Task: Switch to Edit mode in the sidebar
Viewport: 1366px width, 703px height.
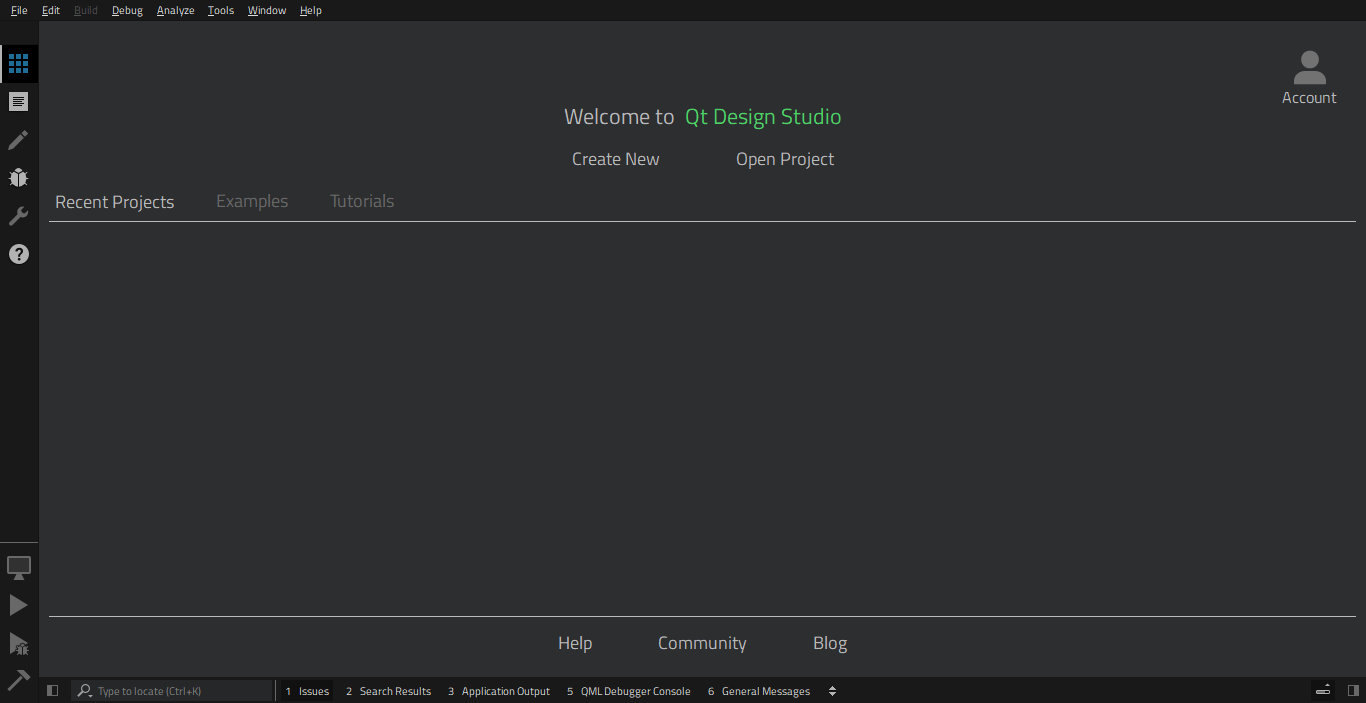Action: (18, 101)
